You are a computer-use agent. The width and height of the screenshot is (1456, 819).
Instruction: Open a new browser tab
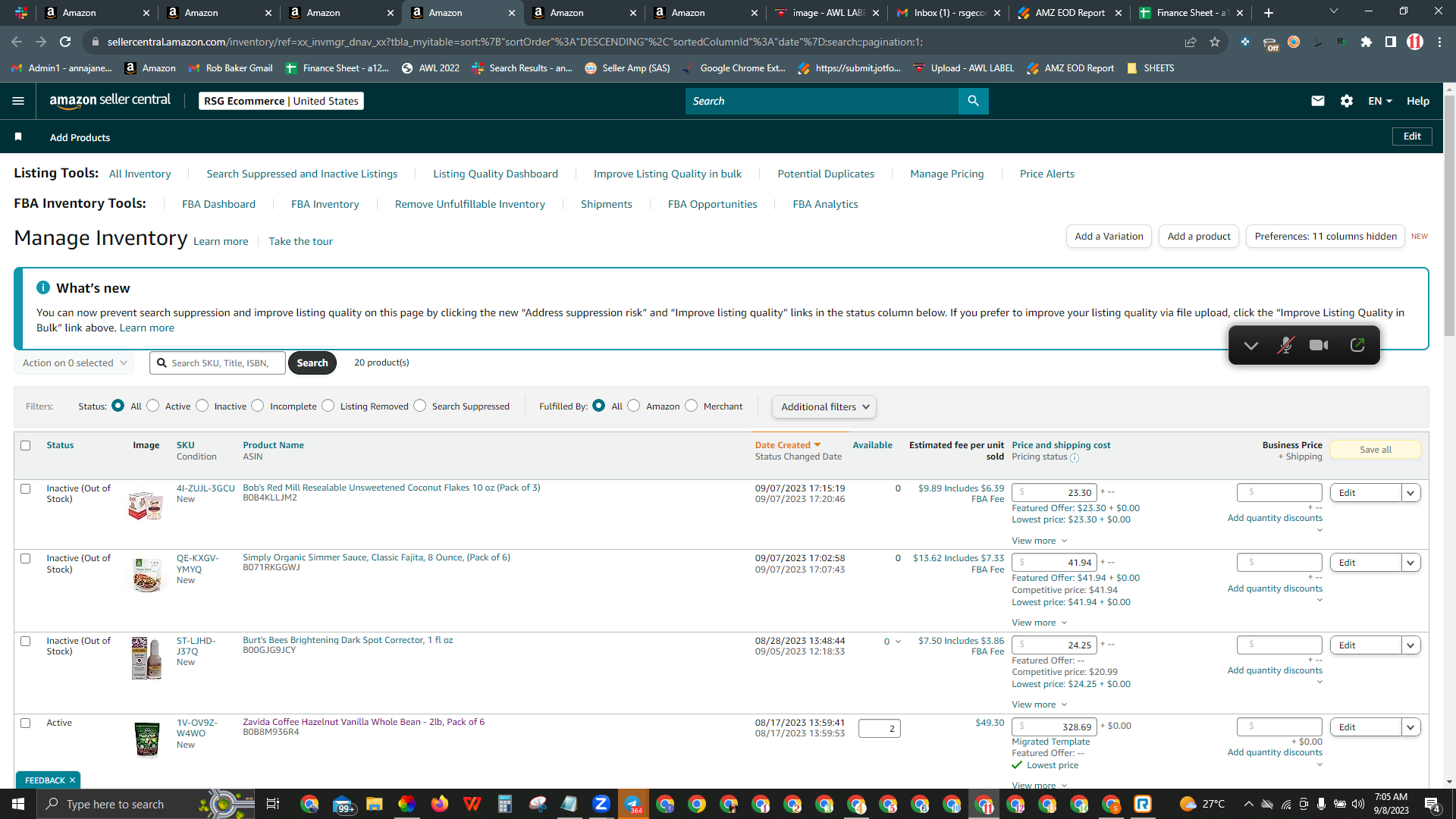click(1269, 12)
